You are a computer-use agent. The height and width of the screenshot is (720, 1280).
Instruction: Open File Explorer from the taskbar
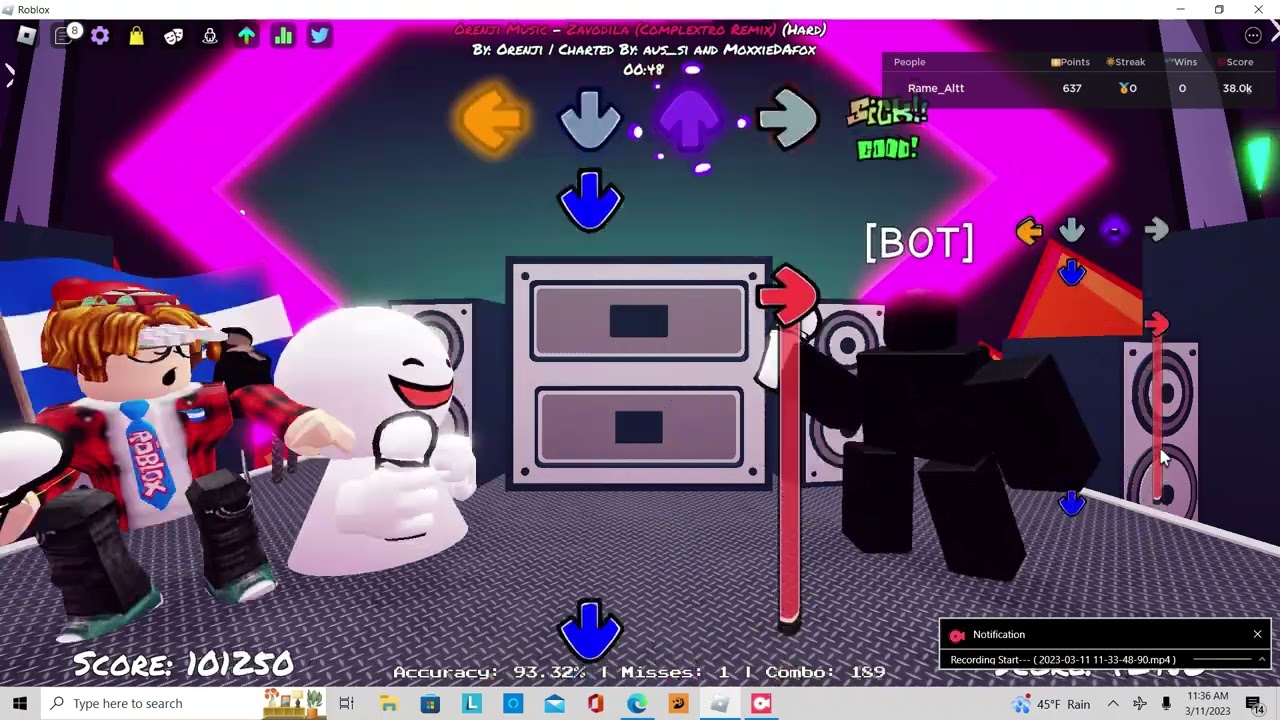[x=388, y=704]
